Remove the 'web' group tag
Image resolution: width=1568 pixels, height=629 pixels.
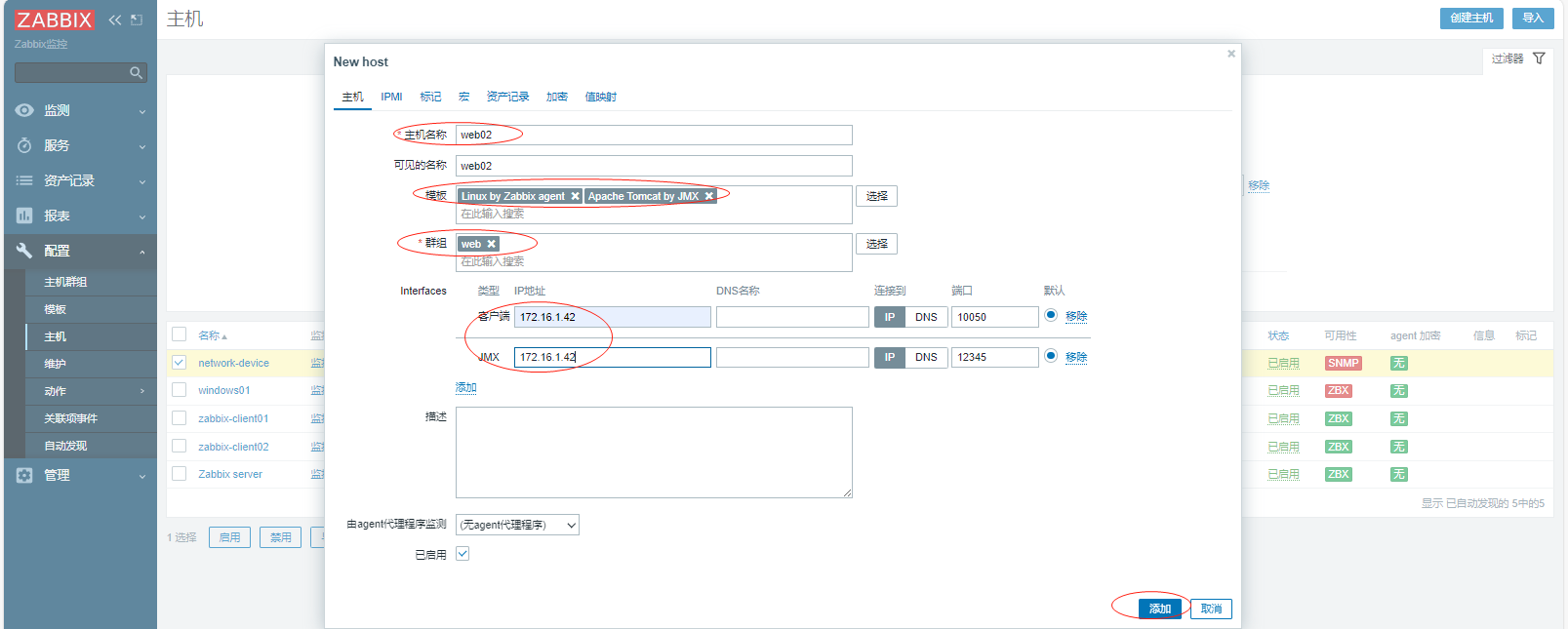click(492, 244)
